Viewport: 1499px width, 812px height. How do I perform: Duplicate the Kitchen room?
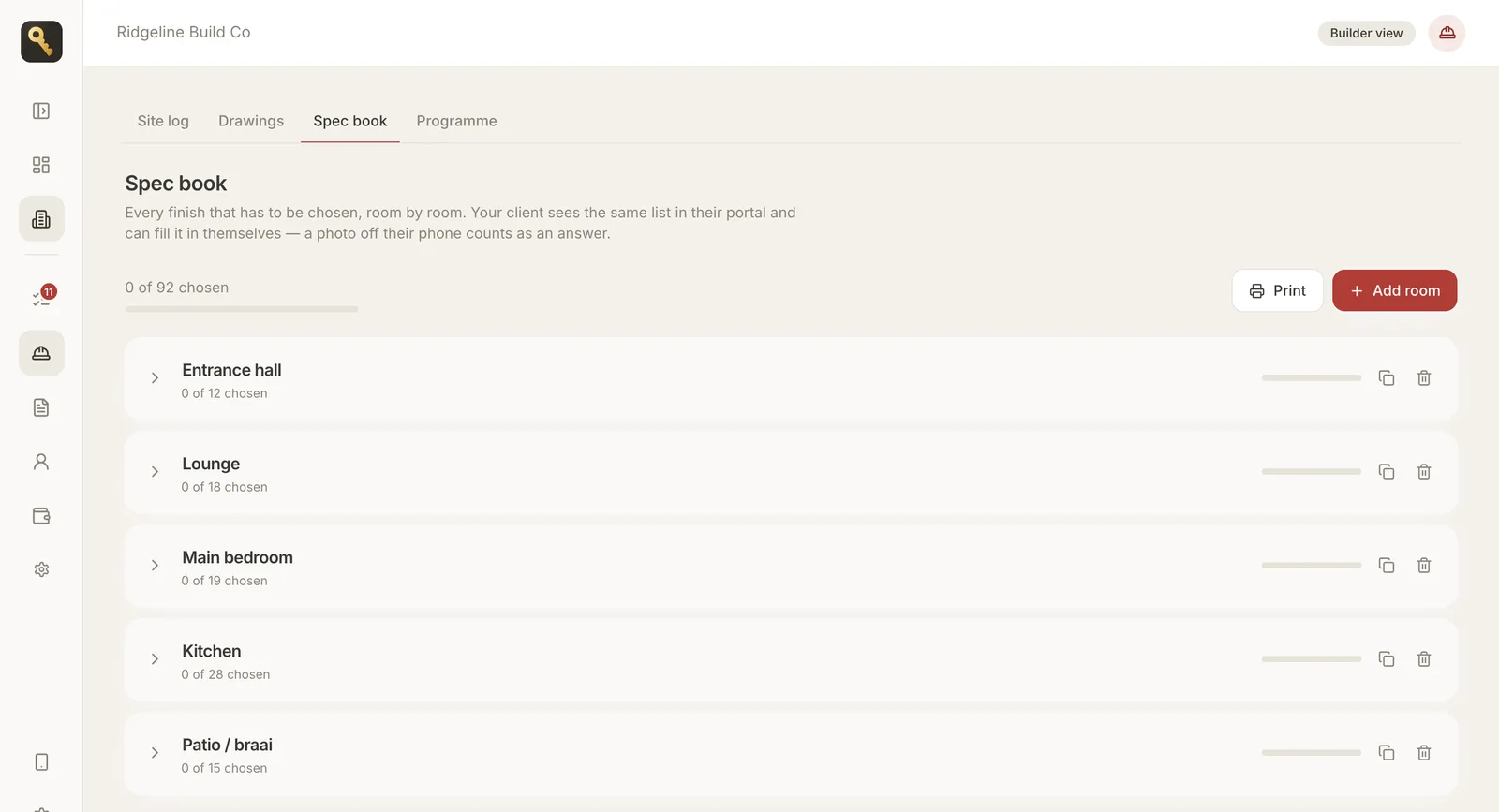[1387, 658]
